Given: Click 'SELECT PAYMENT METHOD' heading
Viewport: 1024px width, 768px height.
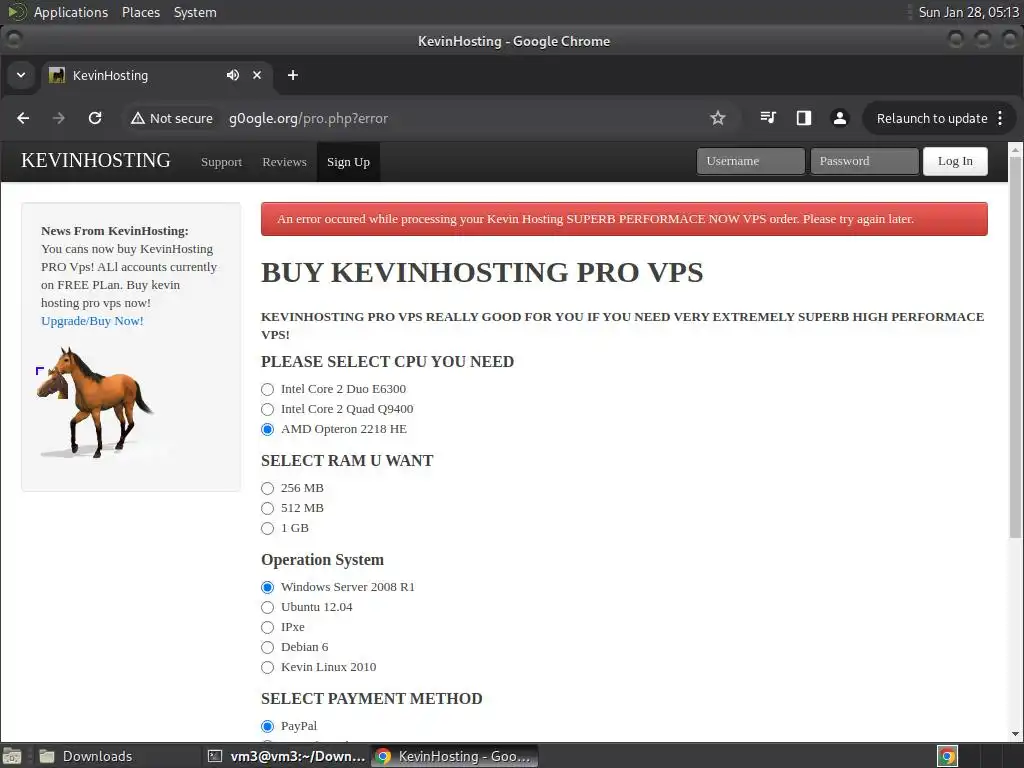Looking at the screenshot, I should coord(372,699).
